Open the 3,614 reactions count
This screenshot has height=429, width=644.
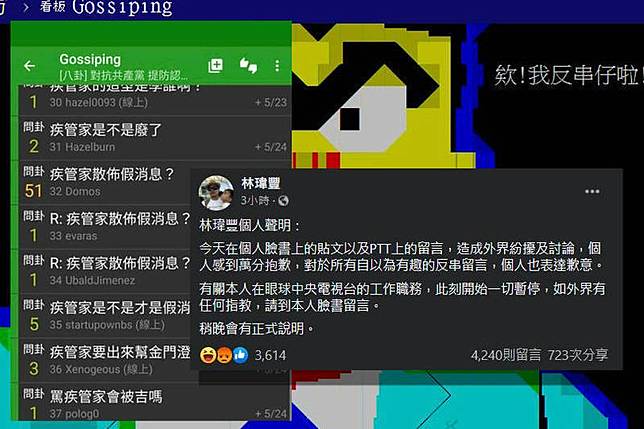[270, 355]
